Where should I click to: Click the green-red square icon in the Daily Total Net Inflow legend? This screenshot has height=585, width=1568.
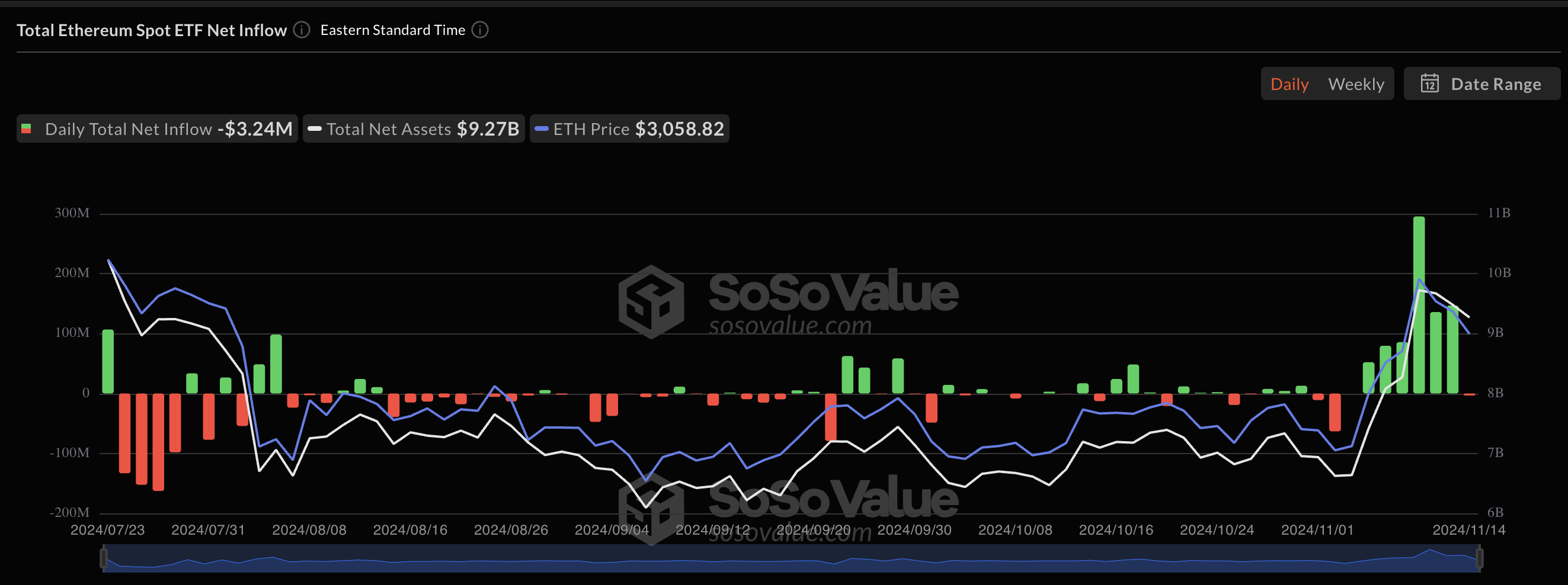pyautogui.click(x=27, y=129)
